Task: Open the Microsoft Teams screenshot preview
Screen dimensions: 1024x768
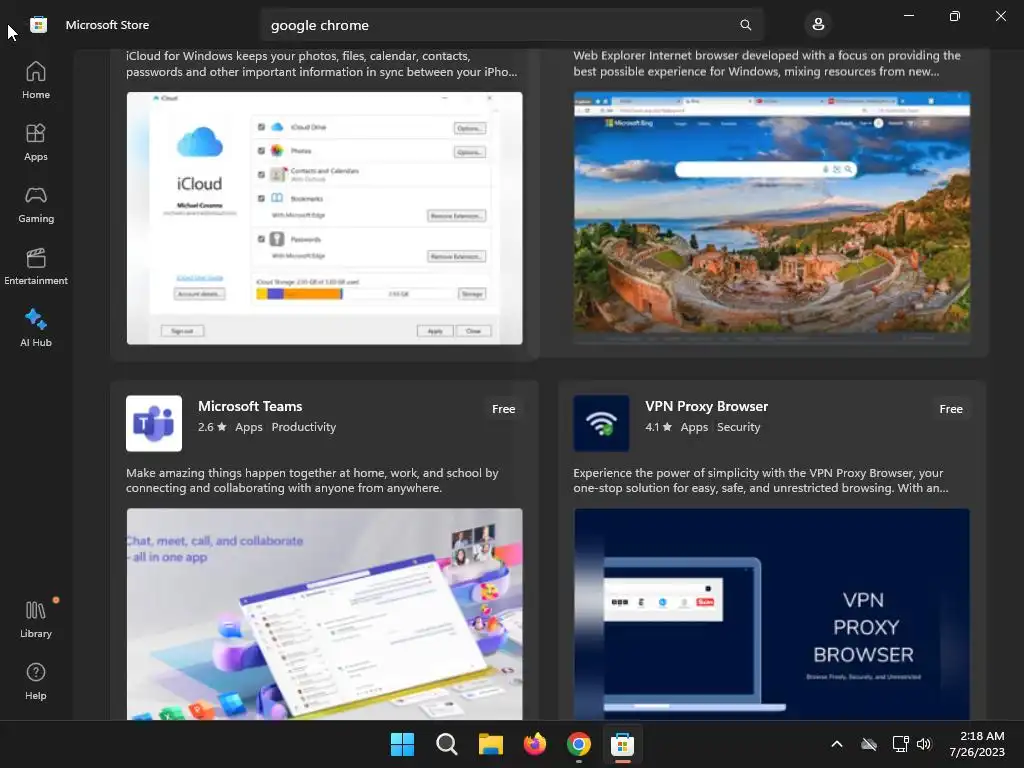Action: click(325, 614)
